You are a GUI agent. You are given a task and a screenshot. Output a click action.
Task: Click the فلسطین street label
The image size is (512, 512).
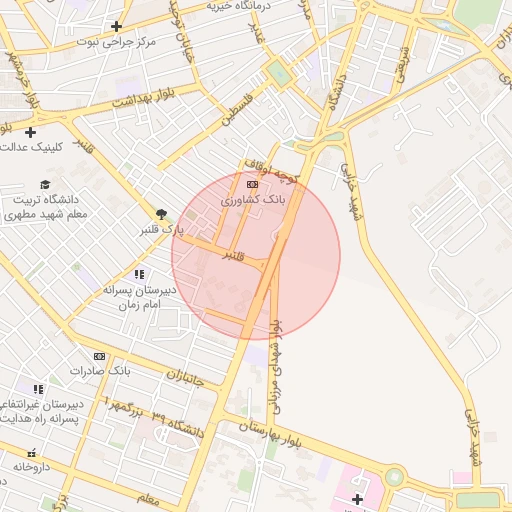click(237, 110)
